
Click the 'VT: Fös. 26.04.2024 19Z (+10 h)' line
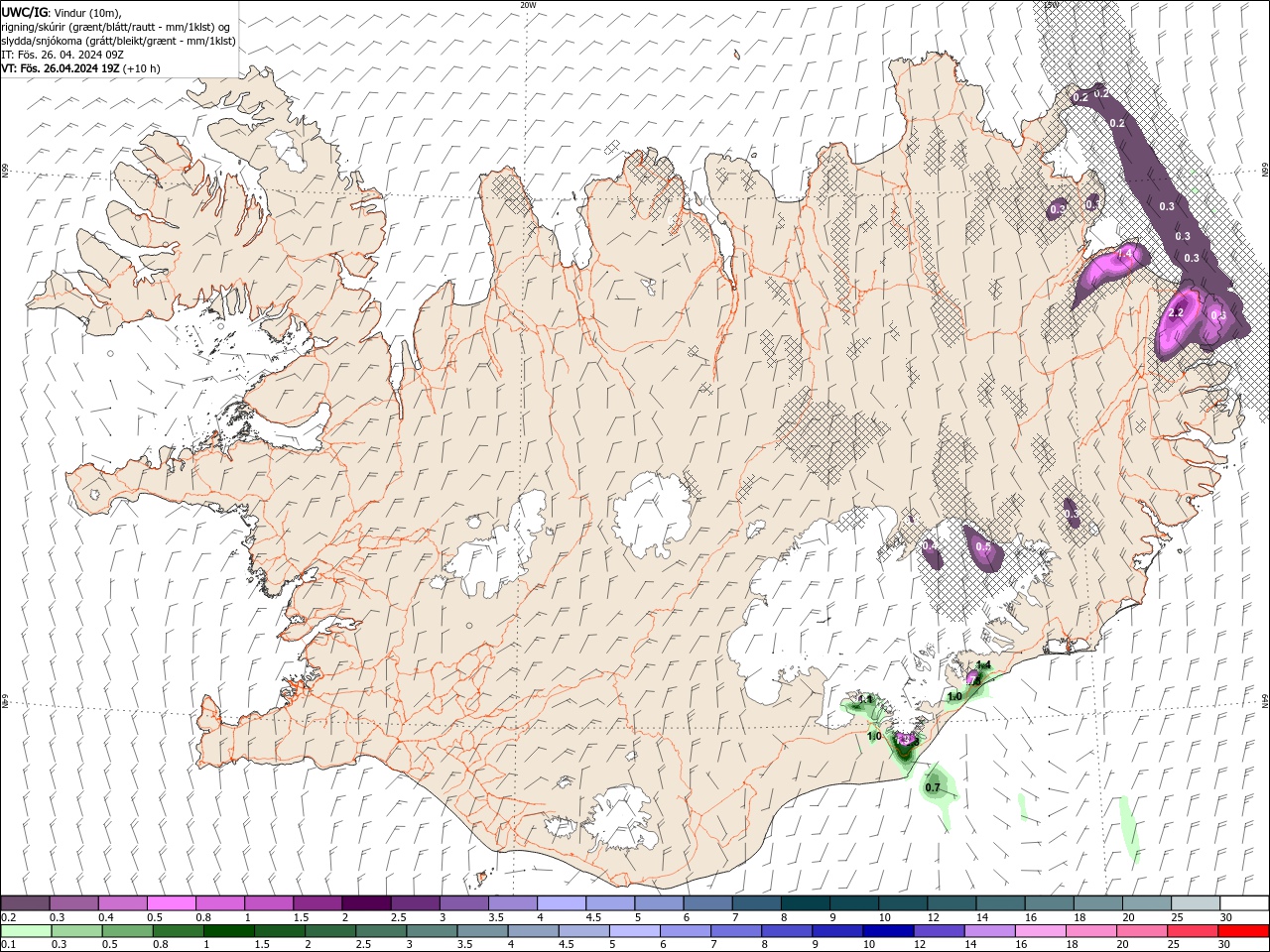point(80,68)
